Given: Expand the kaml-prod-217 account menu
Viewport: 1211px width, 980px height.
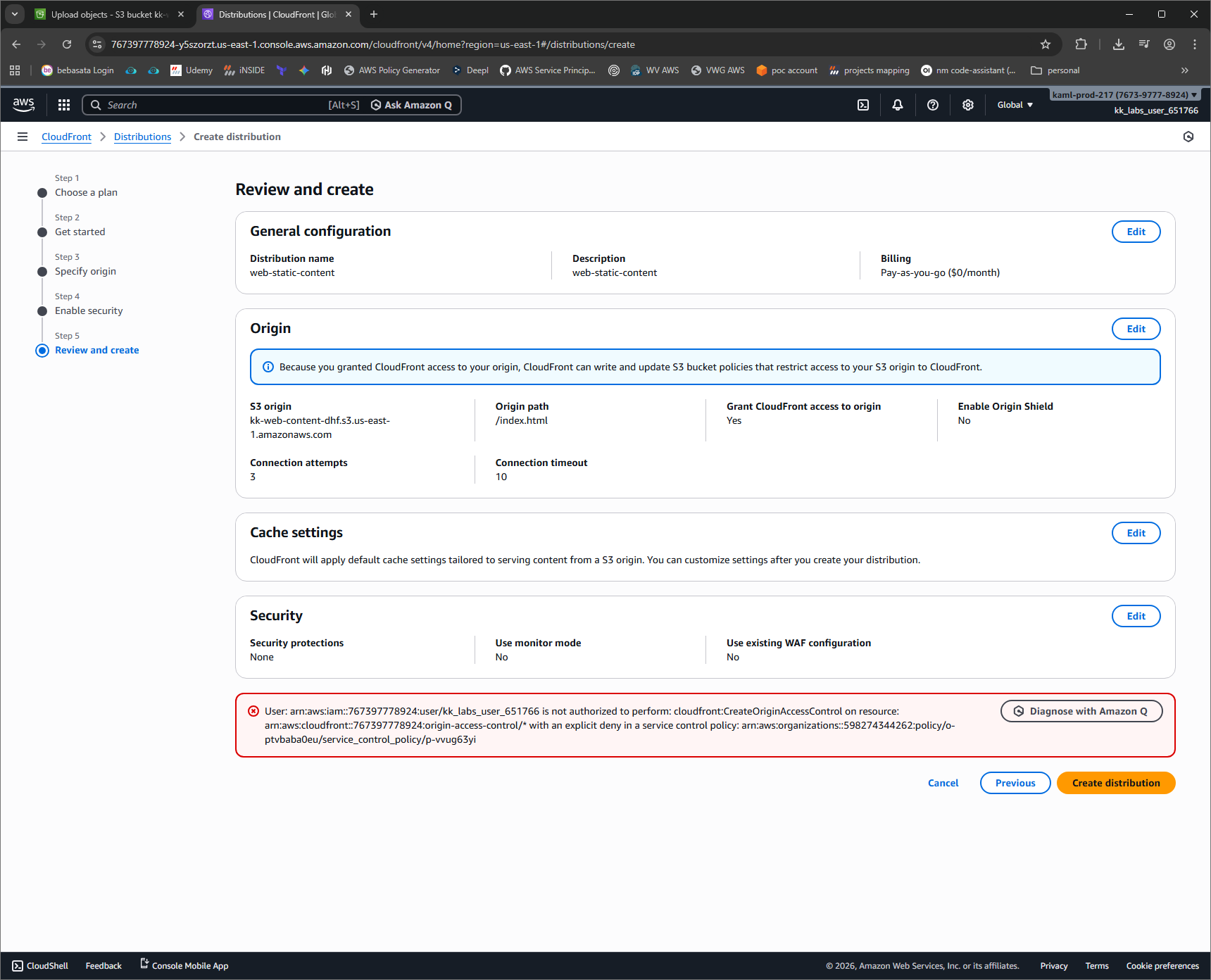Looking at the screenshot, I should coord(1124,95).
